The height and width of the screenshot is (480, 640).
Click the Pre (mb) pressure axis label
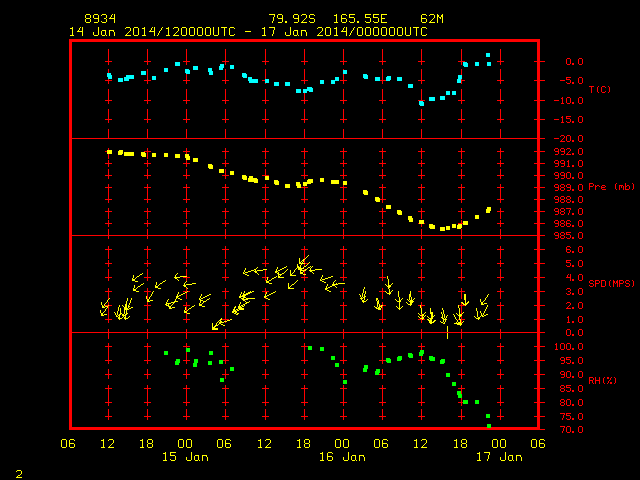pos(611,187)
